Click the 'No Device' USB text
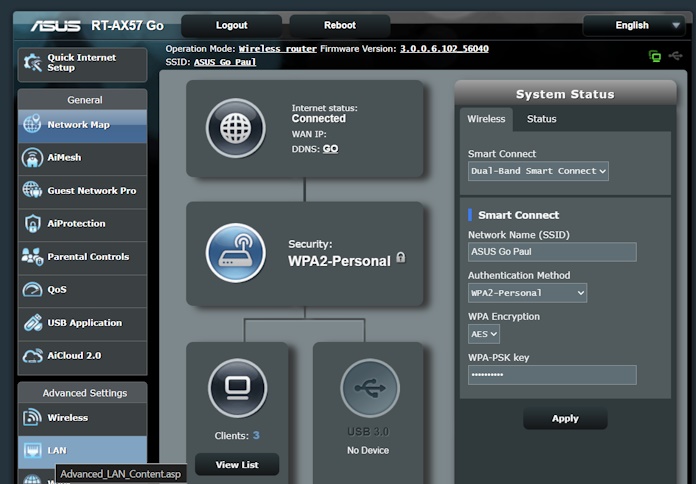The image size is (696, 484). tap(368, 450)
